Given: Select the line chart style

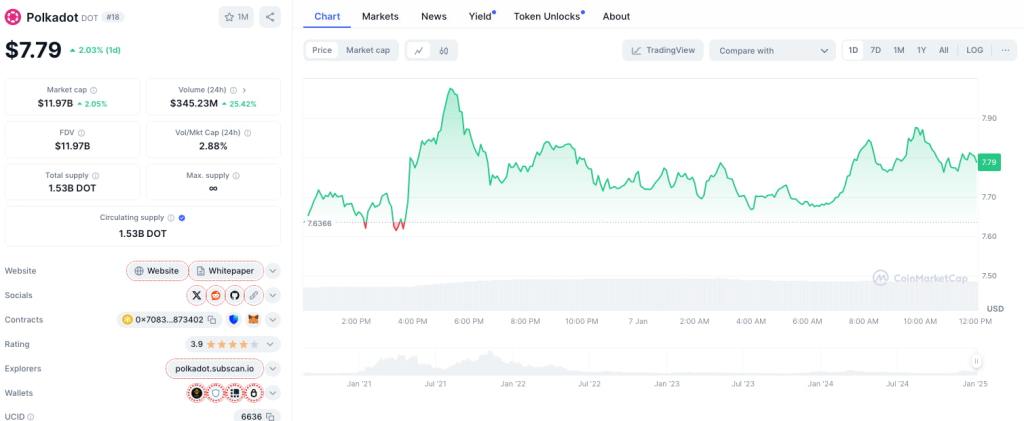Looking at the screenshot, I should click(419, 50).
